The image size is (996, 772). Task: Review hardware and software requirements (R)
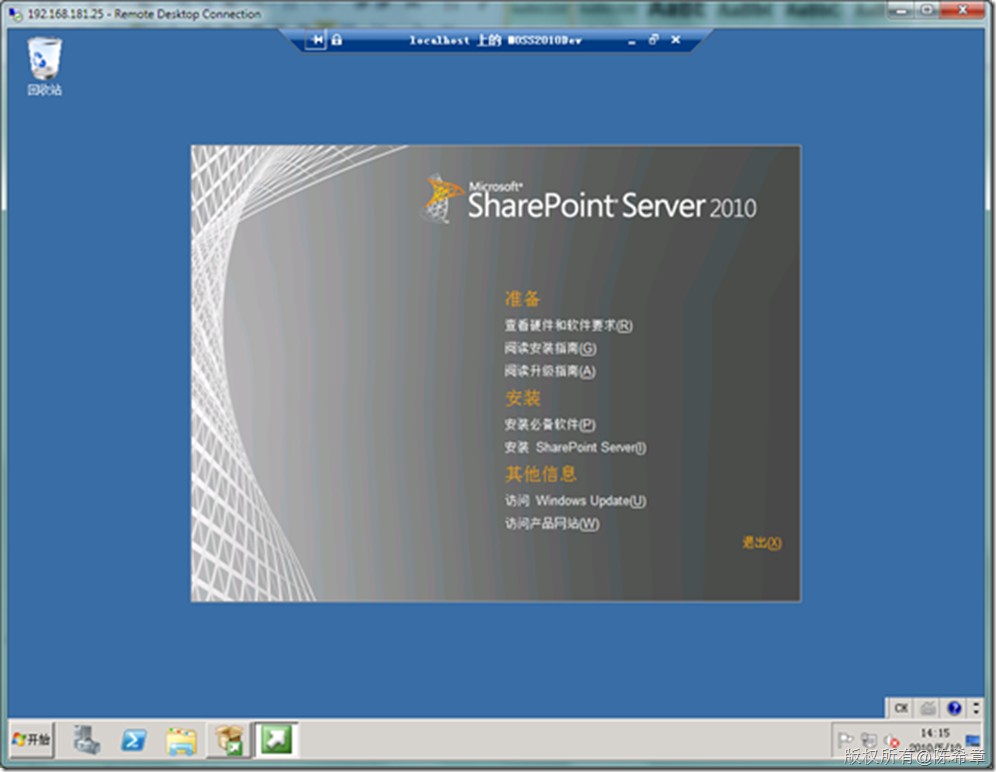tap(569, 325)
